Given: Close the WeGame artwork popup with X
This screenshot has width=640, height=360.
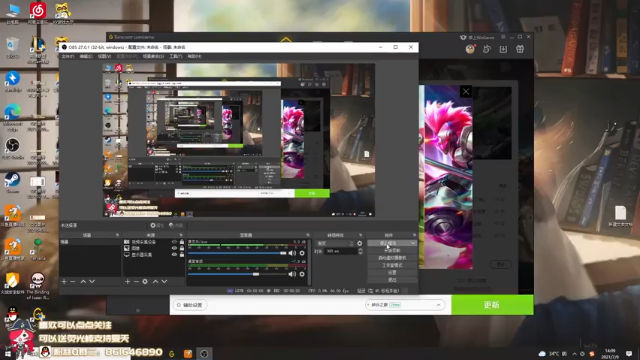Looking at the screenshot, I should (466, 91).
